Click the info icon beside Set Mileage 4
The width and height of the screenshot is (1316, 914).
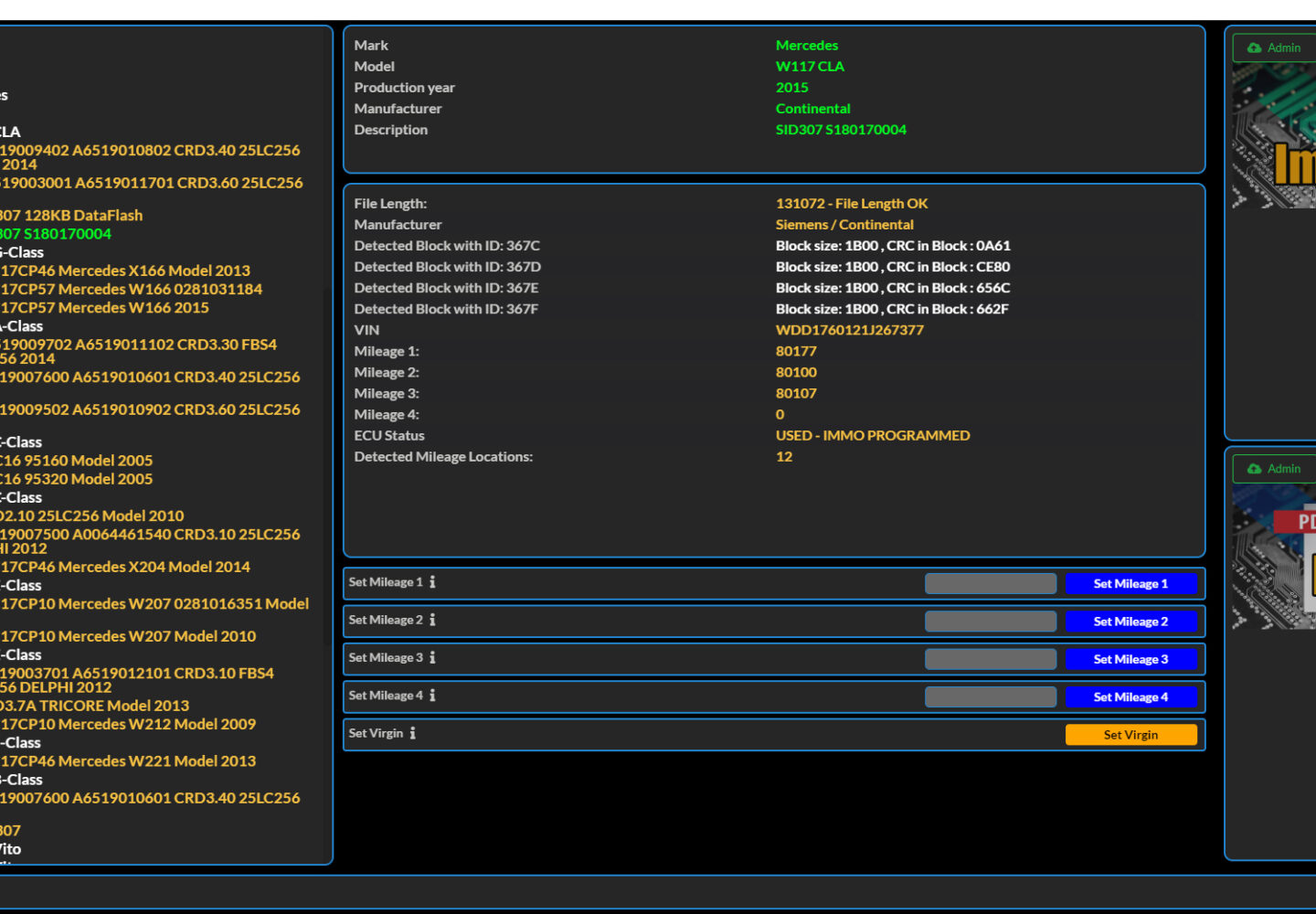pyautogui.click(x=432, y=696)
